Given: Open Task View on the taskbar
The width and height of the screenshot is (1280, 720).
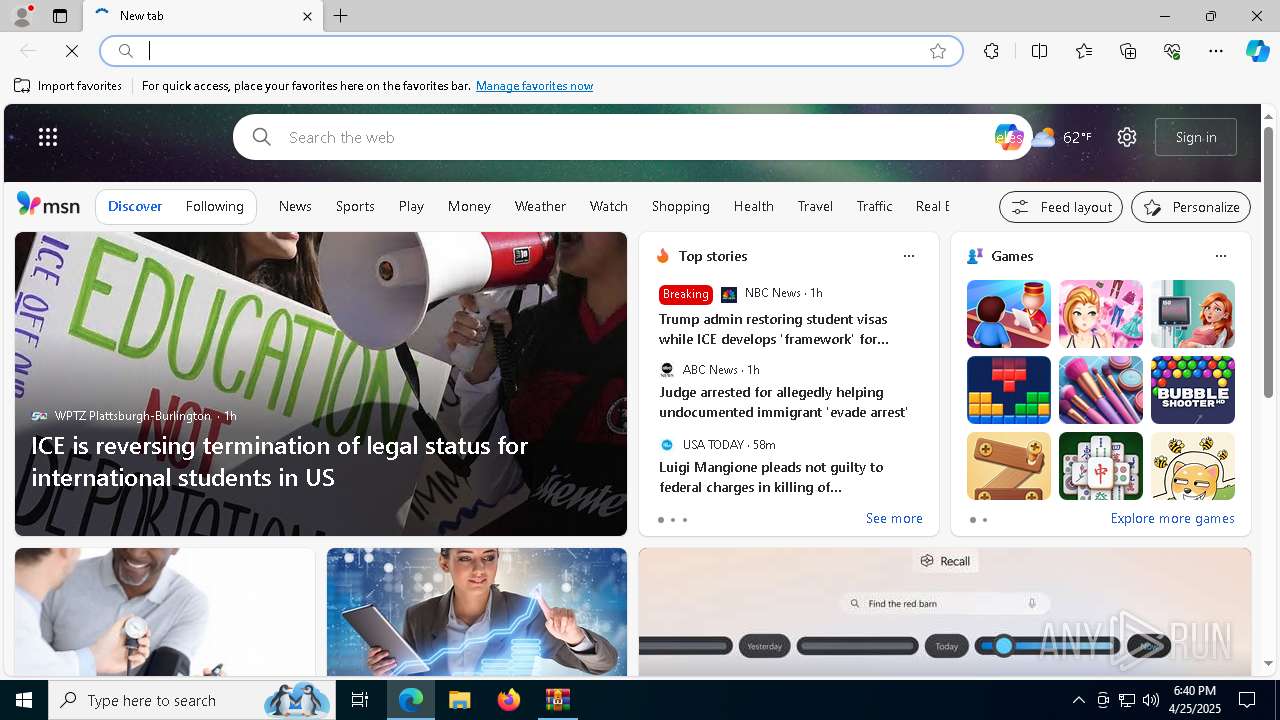Looking at the screenshot, I should click(x=360, y=700).
